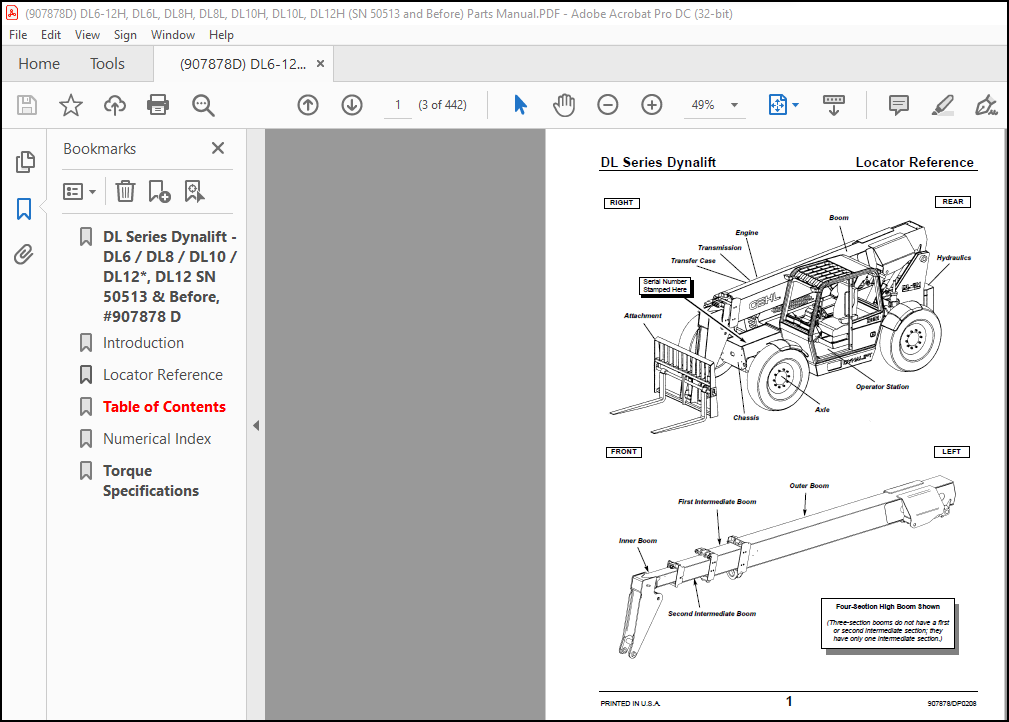The width and height of the screenshot is (1009, 722).
Task: Open page thumbnails side panel
Action: tap(24, 162)
